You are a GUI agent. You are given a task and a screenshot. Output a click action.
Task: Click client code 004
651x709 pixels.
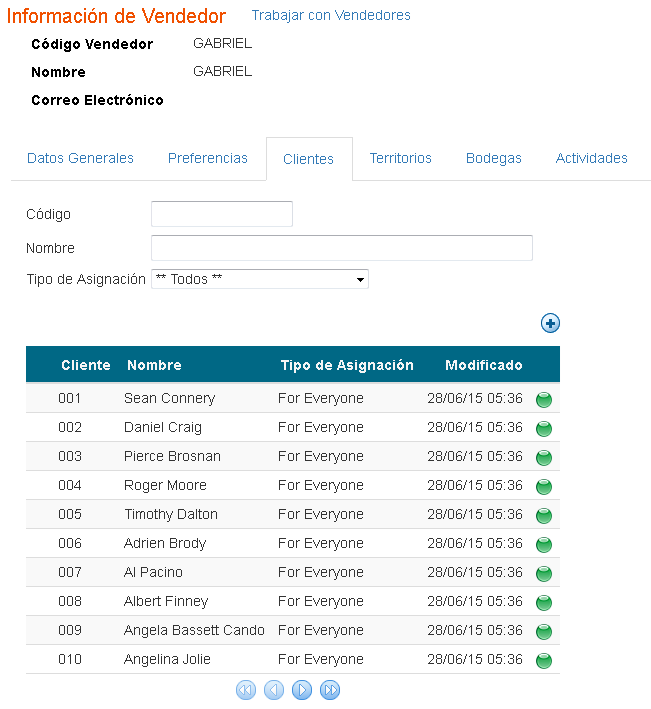point(70,485)
